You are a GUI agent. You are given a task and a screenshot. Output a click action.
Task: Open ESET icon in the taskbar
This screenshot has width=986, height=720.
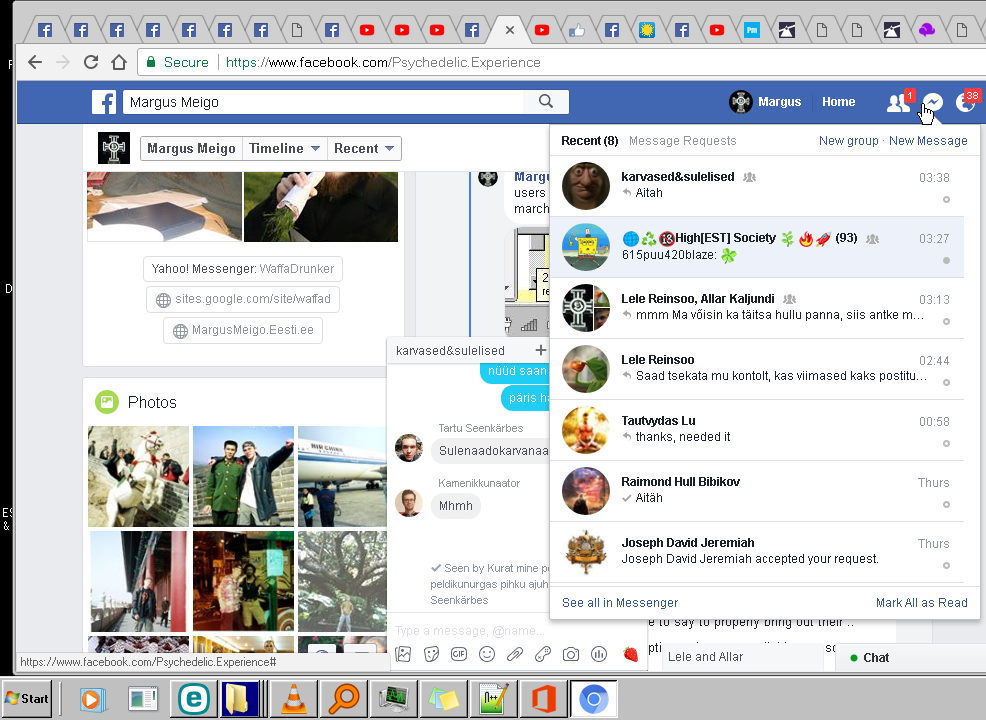coord(194,699)
